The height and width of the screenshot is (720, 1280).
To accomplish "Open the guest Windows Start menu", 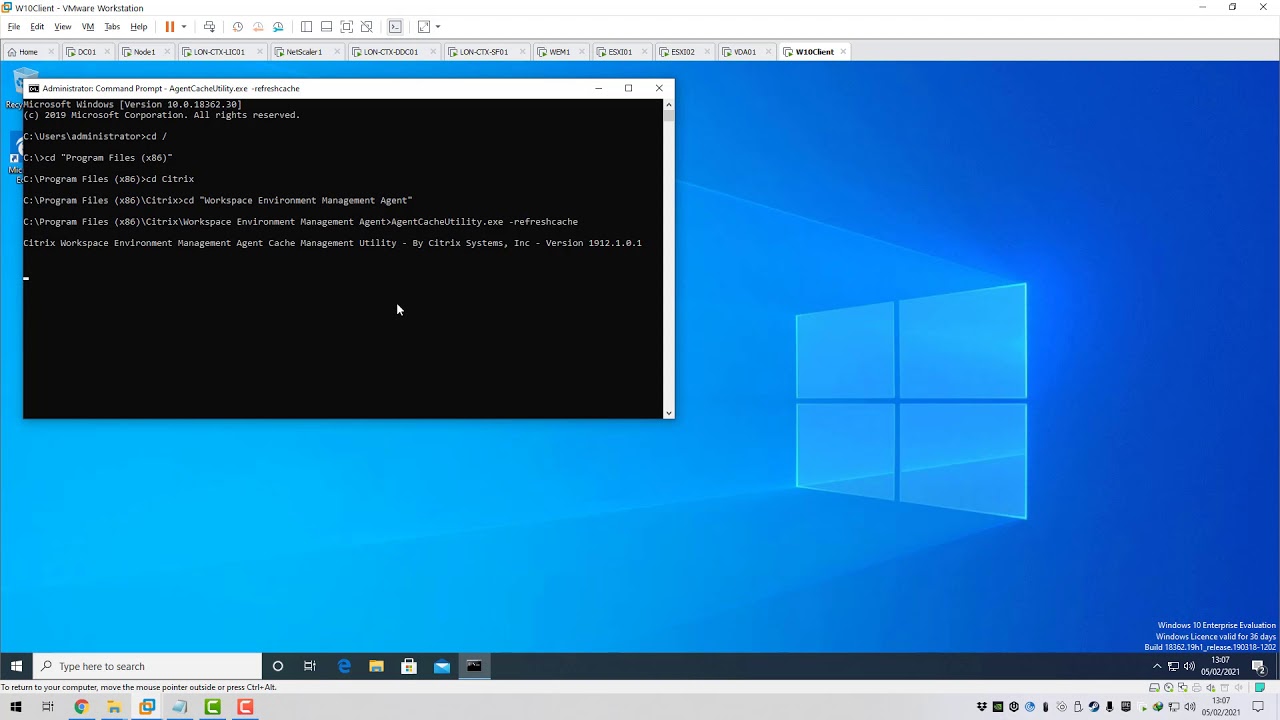I will coord(16,666).
